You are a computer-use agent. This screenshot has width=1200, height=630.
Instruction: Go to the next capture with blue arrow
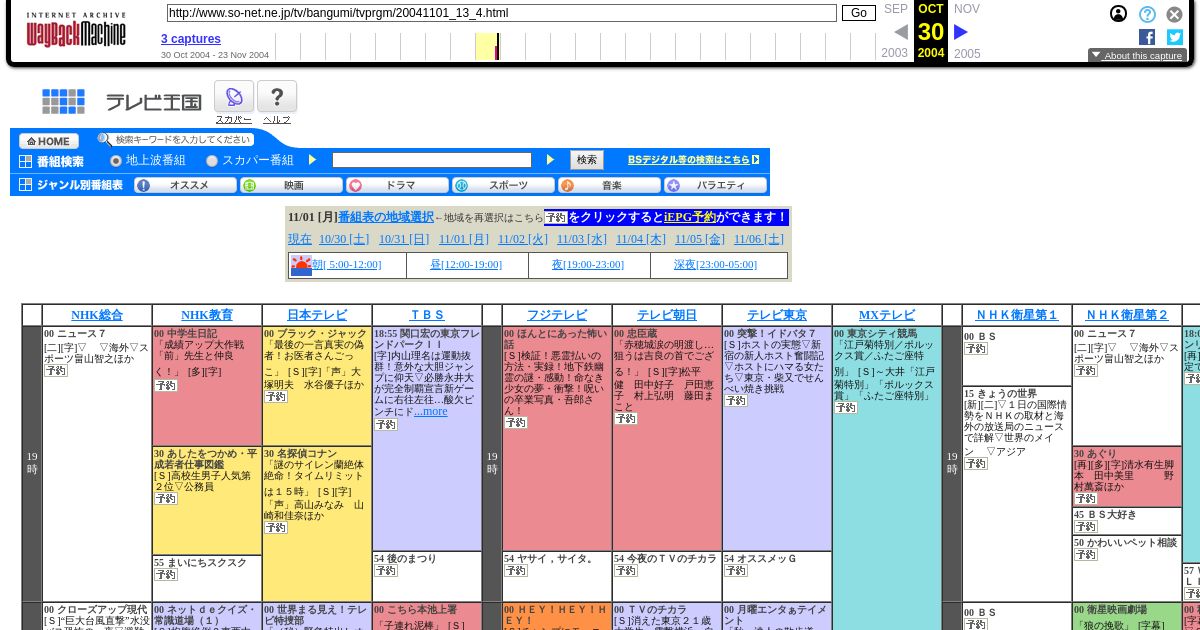[960, 32]
